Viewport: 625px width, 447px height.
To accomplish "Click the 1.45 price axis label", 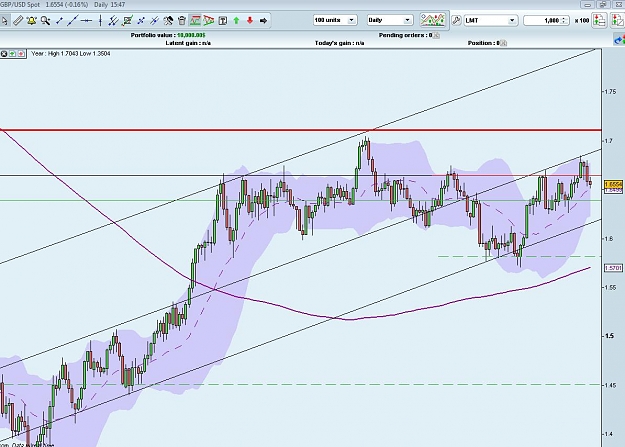I will 610,385.
